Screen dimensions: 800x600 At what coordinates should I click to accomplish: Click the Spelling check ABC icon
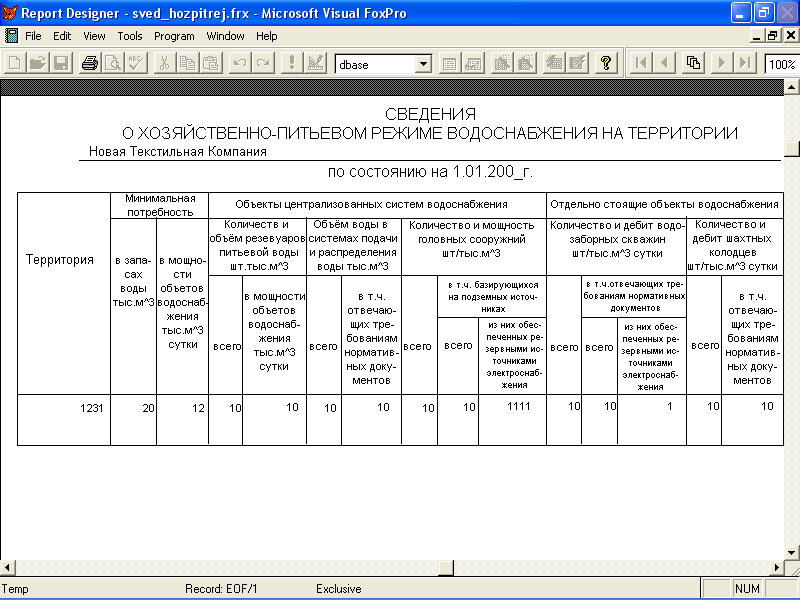point(136,63)
